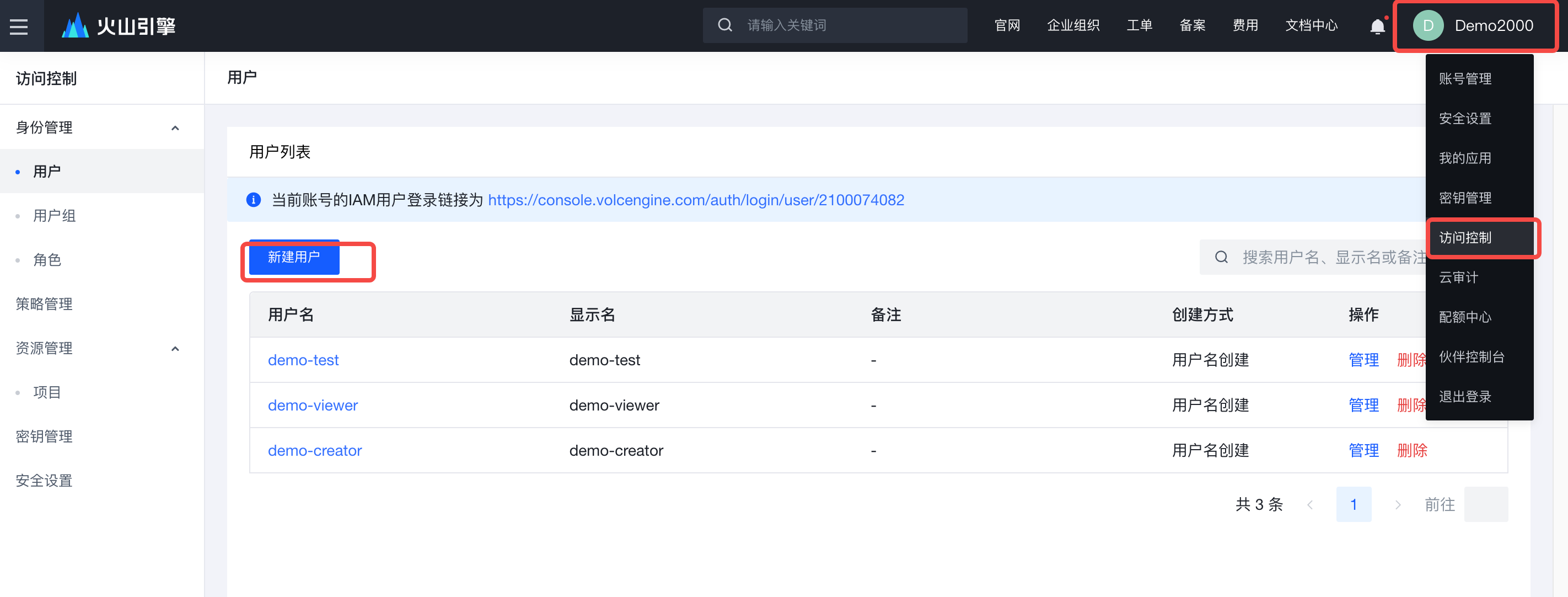Click the 访问控制 sidebar title
Image resolution: width=1568 pixels, height=597 pixels.
pos(46,78)
